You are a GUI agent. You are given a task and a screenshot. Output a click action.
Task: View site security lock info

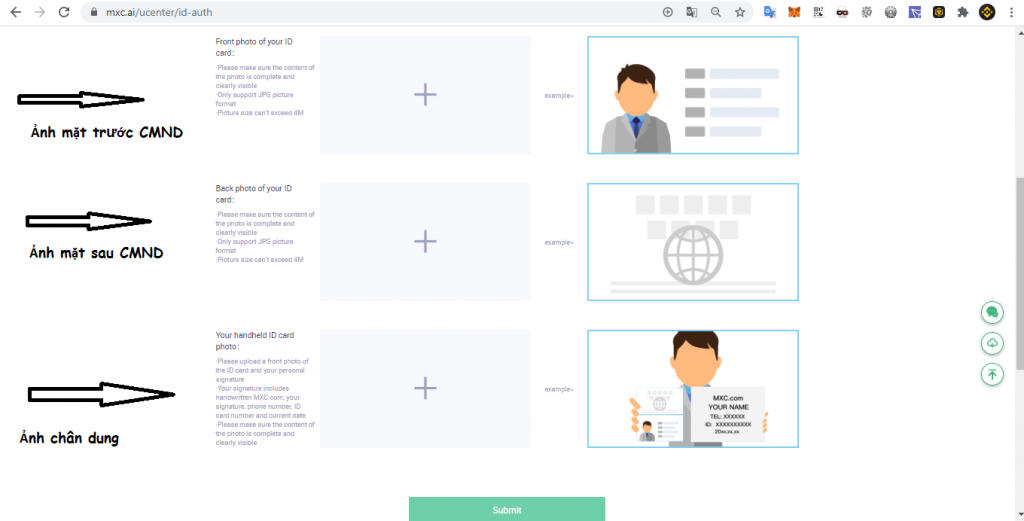[94, 12]
